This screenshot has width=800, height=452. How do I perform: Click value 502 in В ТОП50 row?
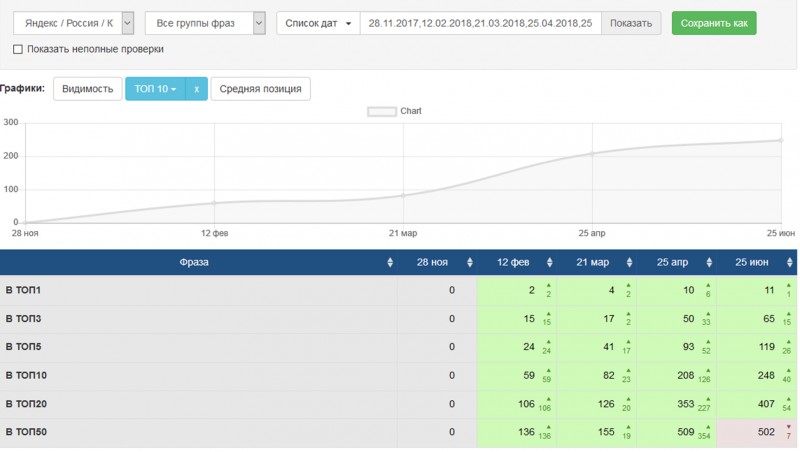[x=766, y=432]
